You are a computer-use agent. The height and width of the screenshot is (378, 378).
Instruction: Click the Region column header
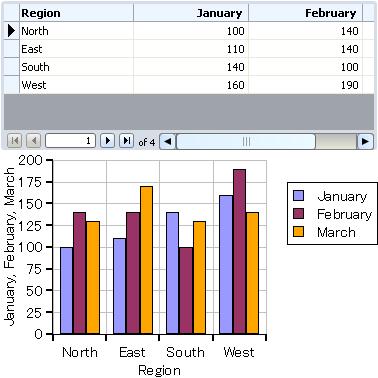76,13
